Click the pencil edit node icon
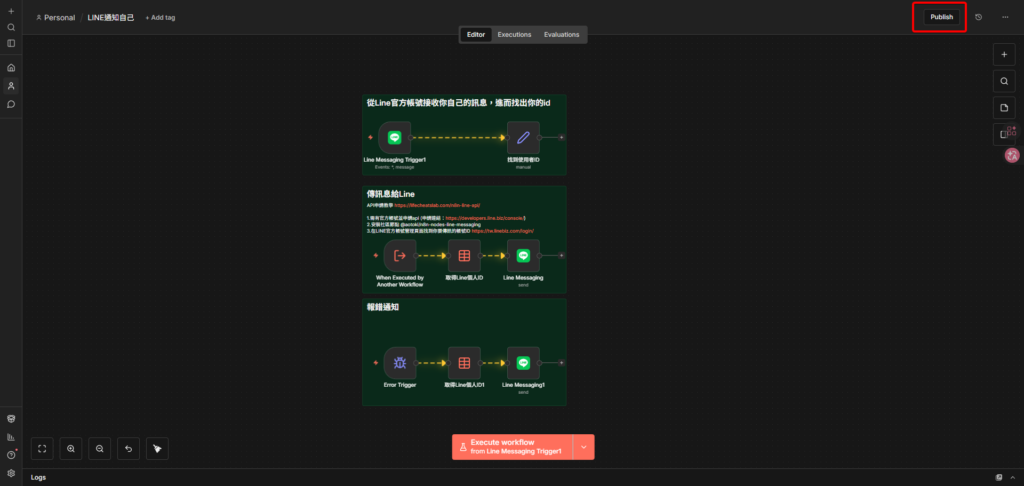 pos(523,138)
